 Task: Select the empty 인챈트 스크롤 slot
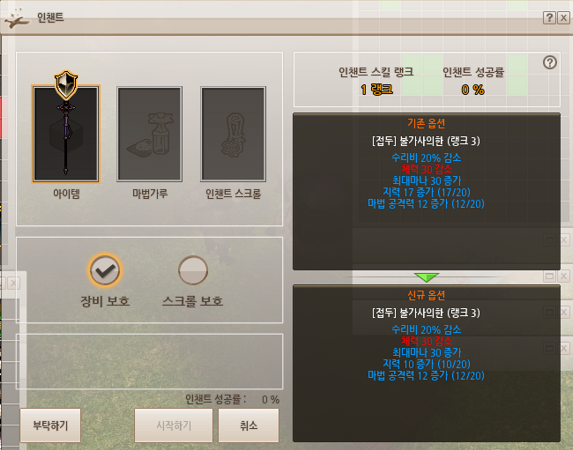coord(233,134)
